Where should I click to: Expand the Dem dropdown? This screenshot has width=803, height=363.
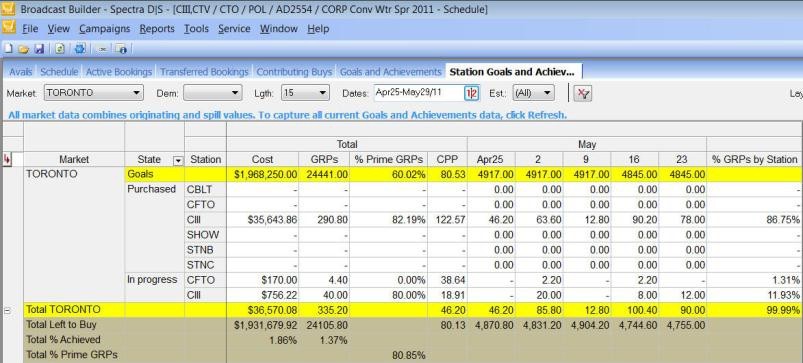pos(213,93)
